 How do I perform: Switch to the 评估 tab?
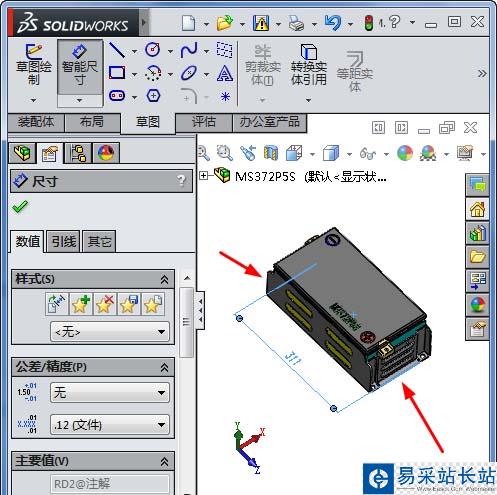point(204,122)
